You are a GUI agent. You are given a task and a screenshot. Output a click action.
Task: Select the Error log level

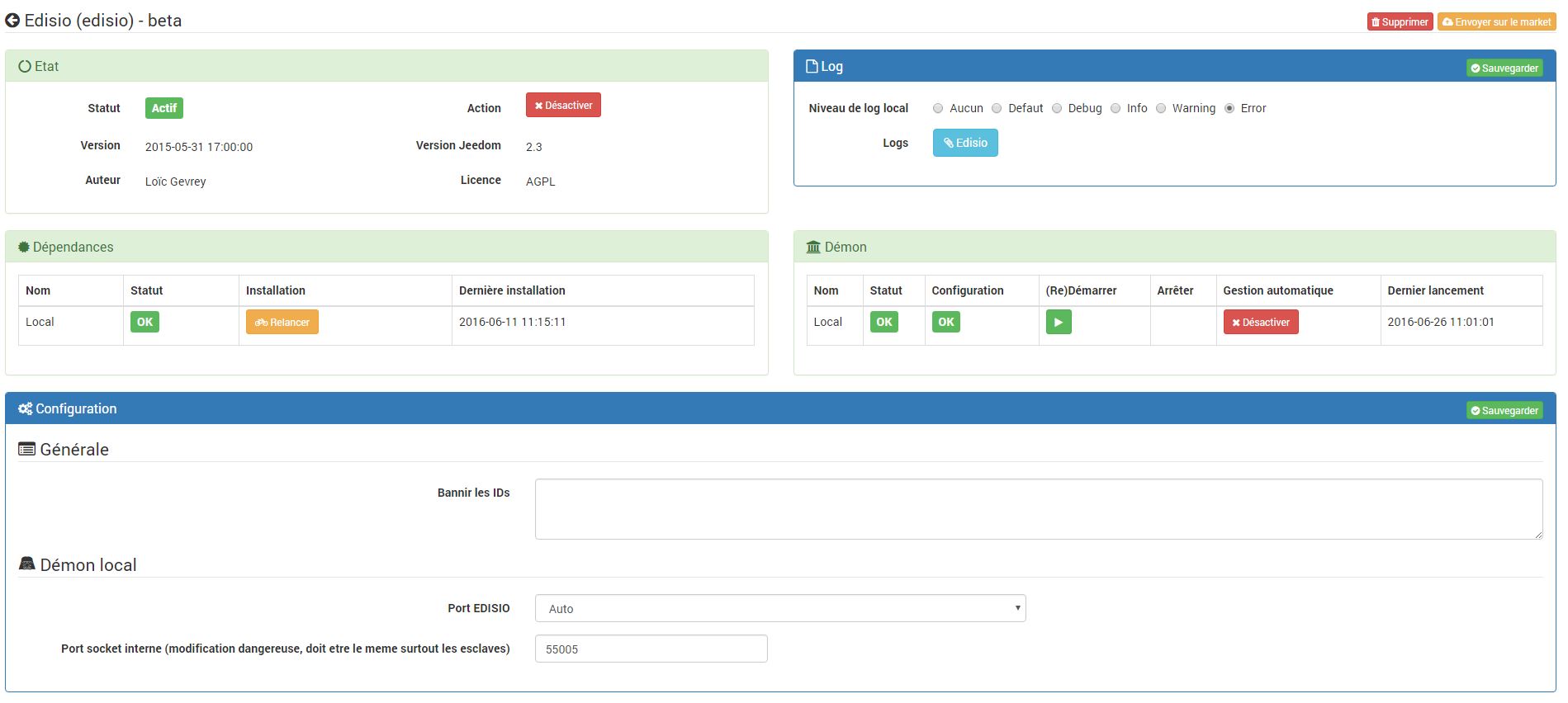[1229, 108]
